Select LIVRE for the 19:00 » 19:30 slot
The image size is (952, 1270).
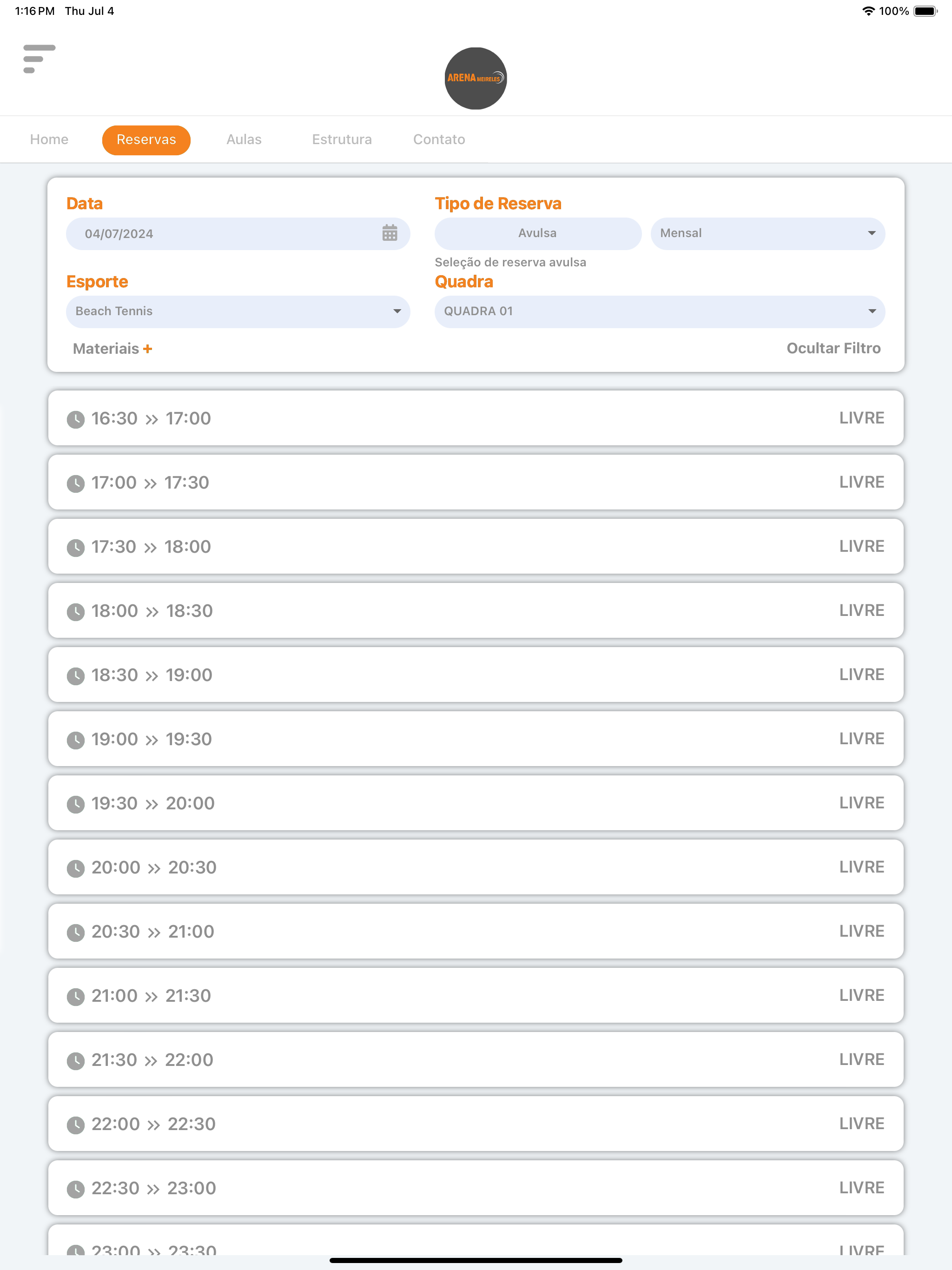[861, 739]
